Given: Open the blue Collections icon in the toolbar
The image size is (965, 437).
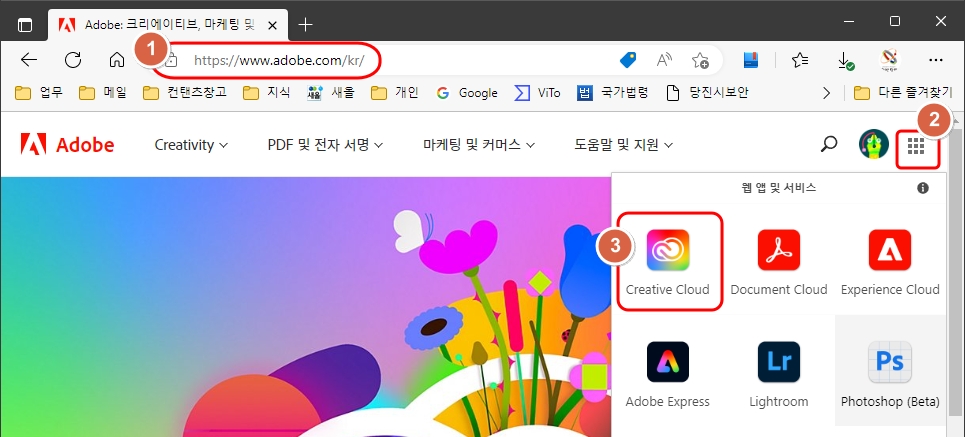Looking at the screenshot, I should (x=751, y=60).
